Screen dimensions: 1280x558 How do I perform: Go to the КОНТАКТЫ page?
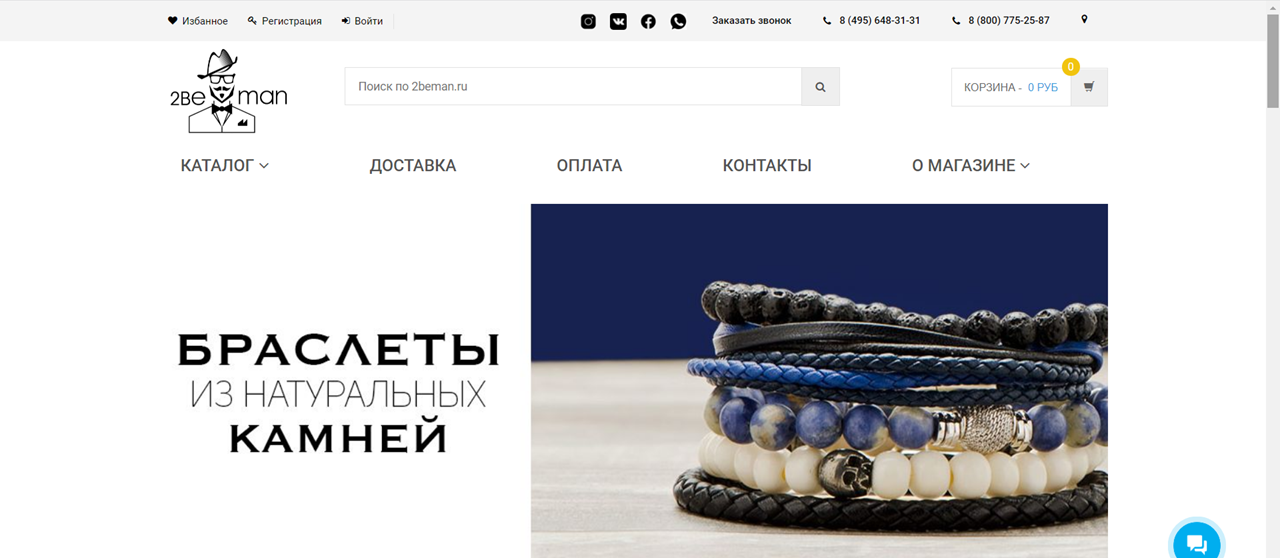point(767,166)
